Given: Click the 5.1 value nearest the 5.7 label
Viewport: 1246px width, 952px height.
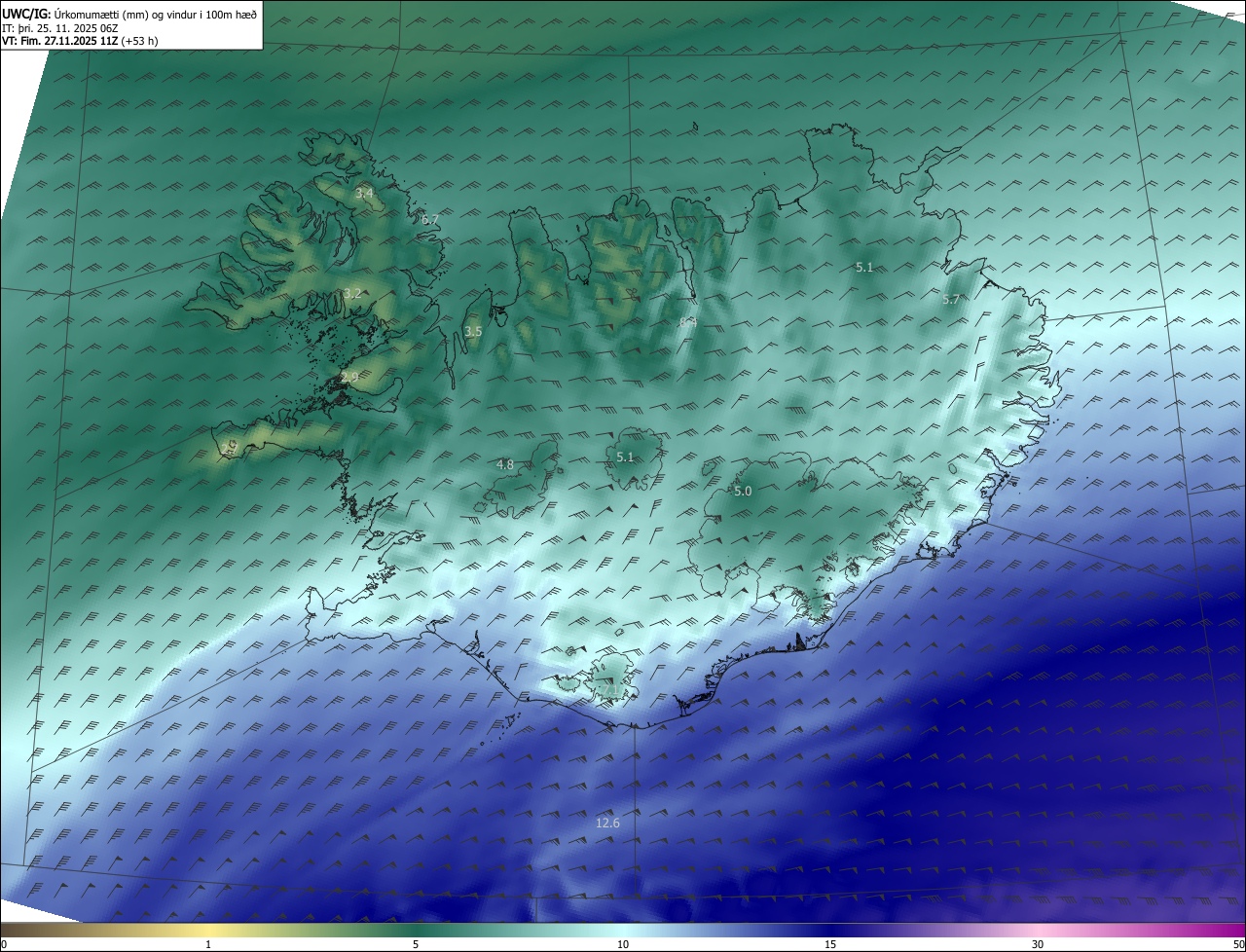Looking at the screenshot, I should pyautogui.click(x=863, y=267).
